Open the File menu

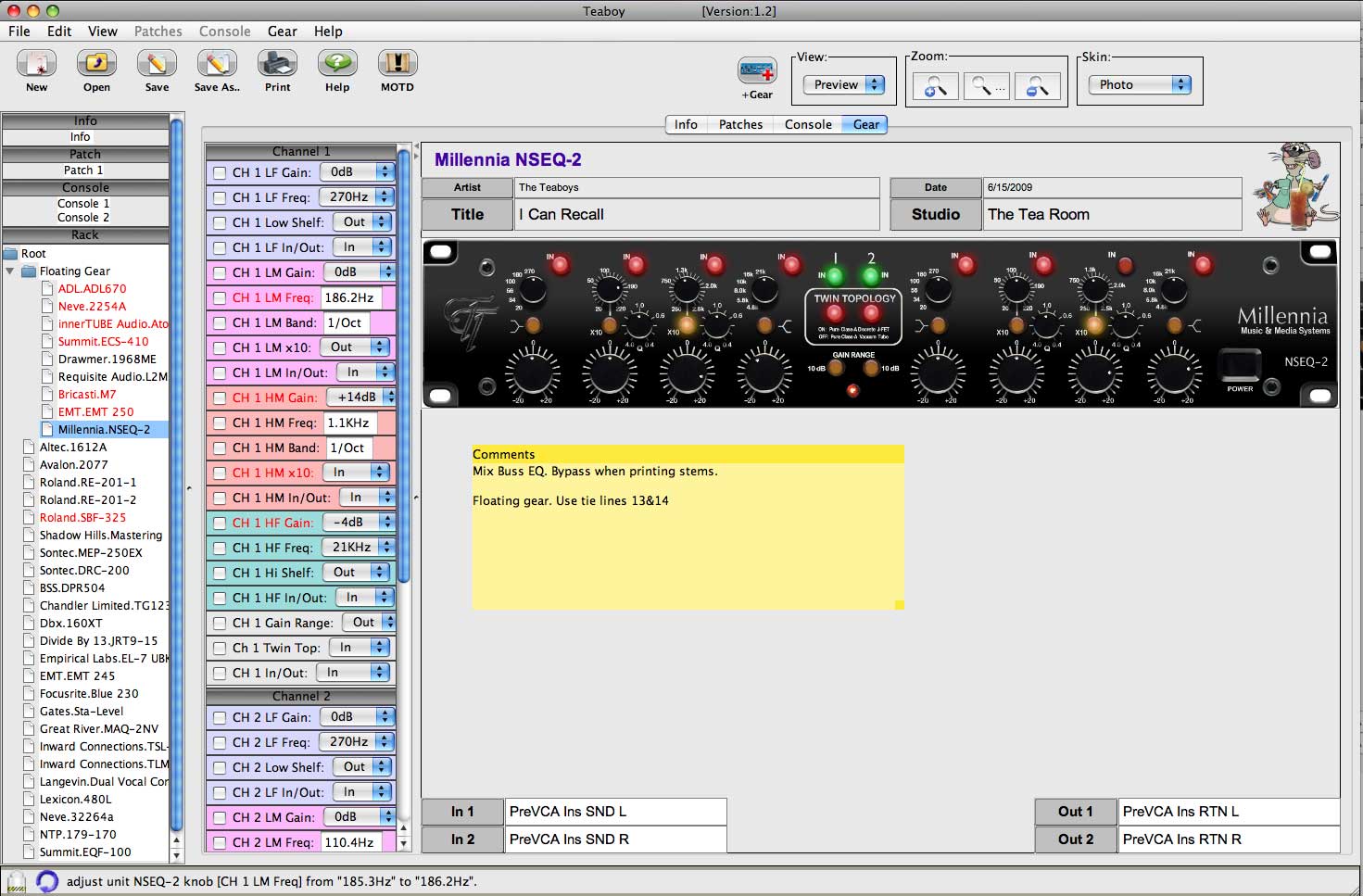(x=19, y=31)
